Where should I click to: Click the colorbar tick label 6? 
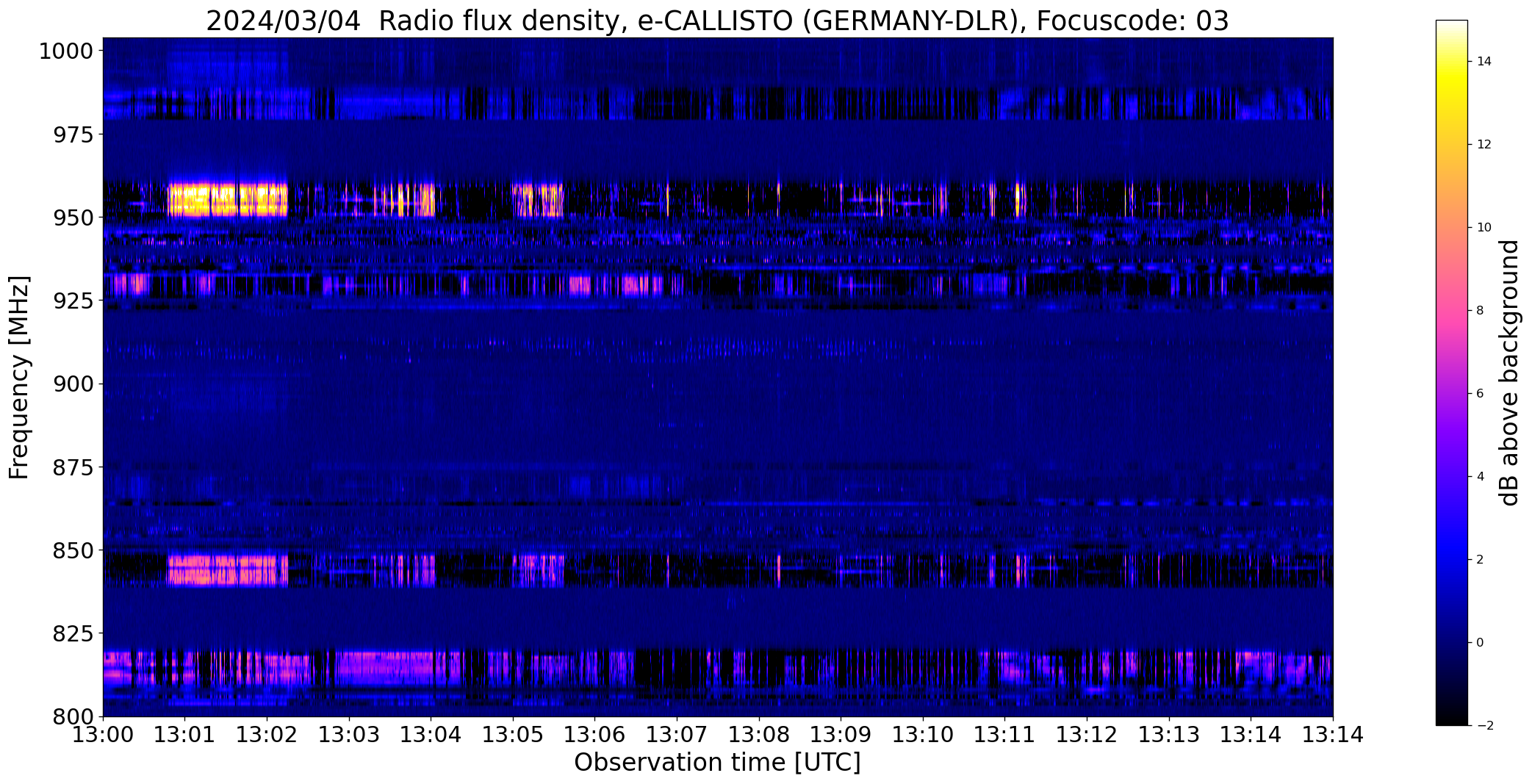[x=1480, y=393]
